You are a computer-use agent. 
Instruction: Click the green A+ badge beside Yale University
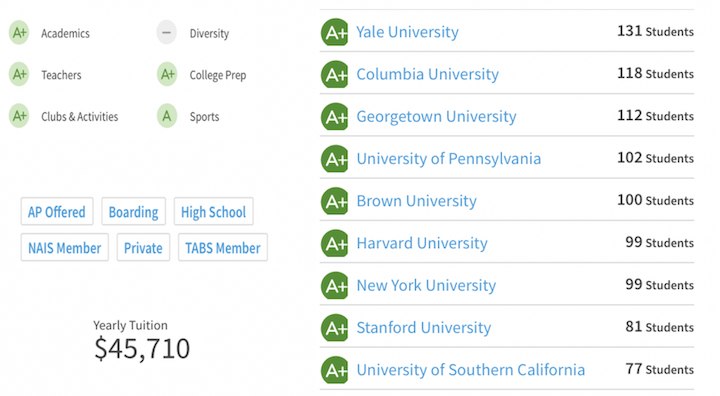click(x=335, y=32)
